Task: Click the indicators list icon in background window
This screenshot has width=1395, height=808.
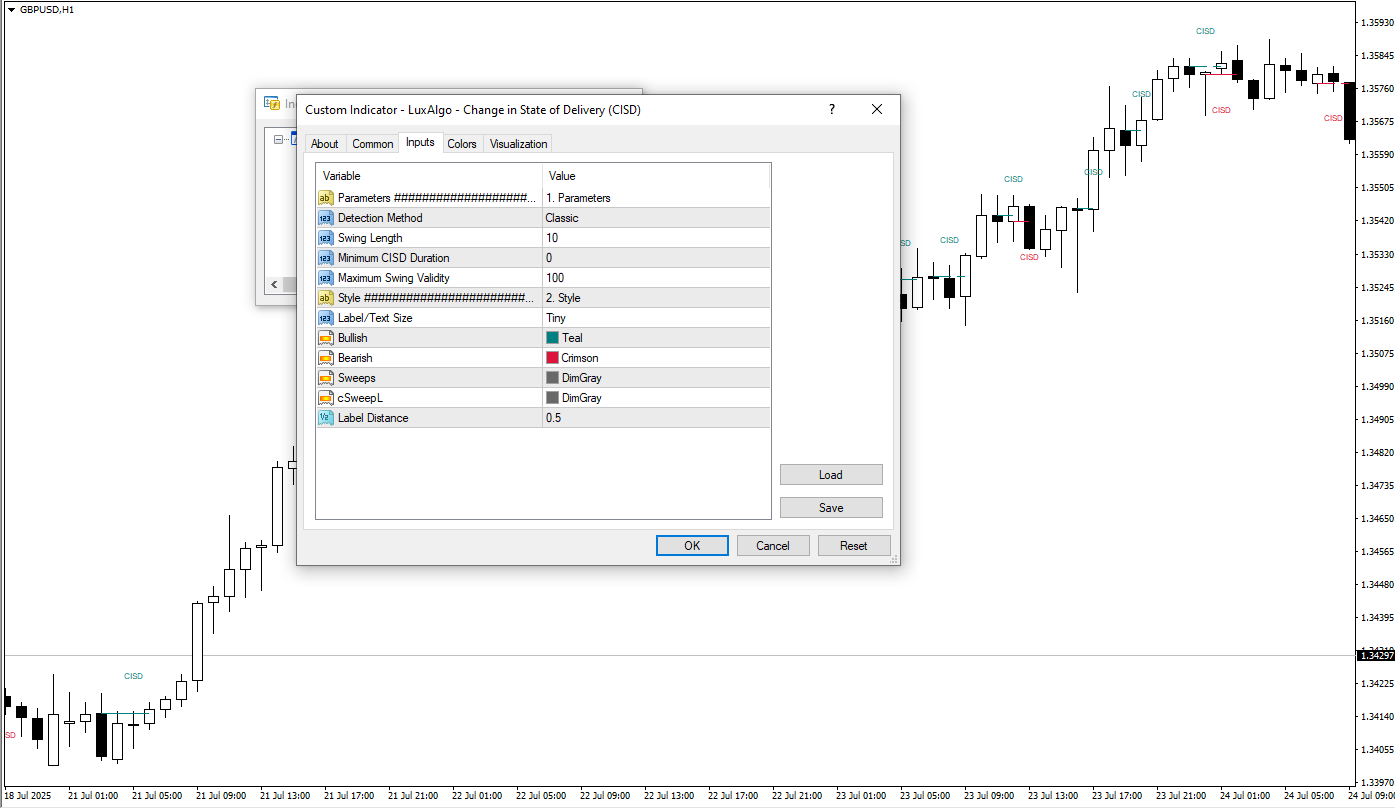Action: pos(271,103)
